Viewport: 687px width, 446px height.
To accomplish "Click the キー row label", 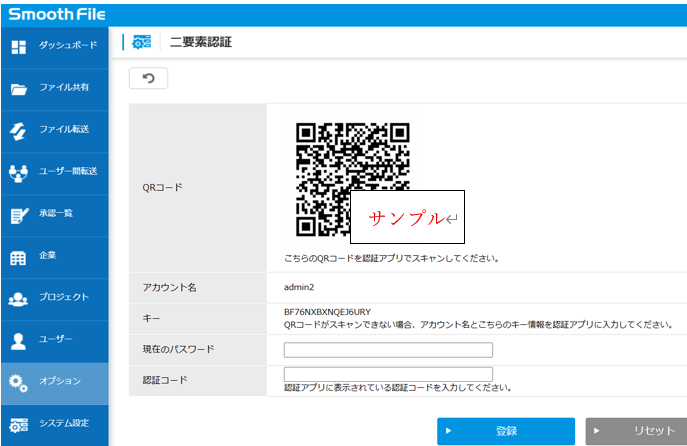I will pyautogui.click(x=151, y=319).
